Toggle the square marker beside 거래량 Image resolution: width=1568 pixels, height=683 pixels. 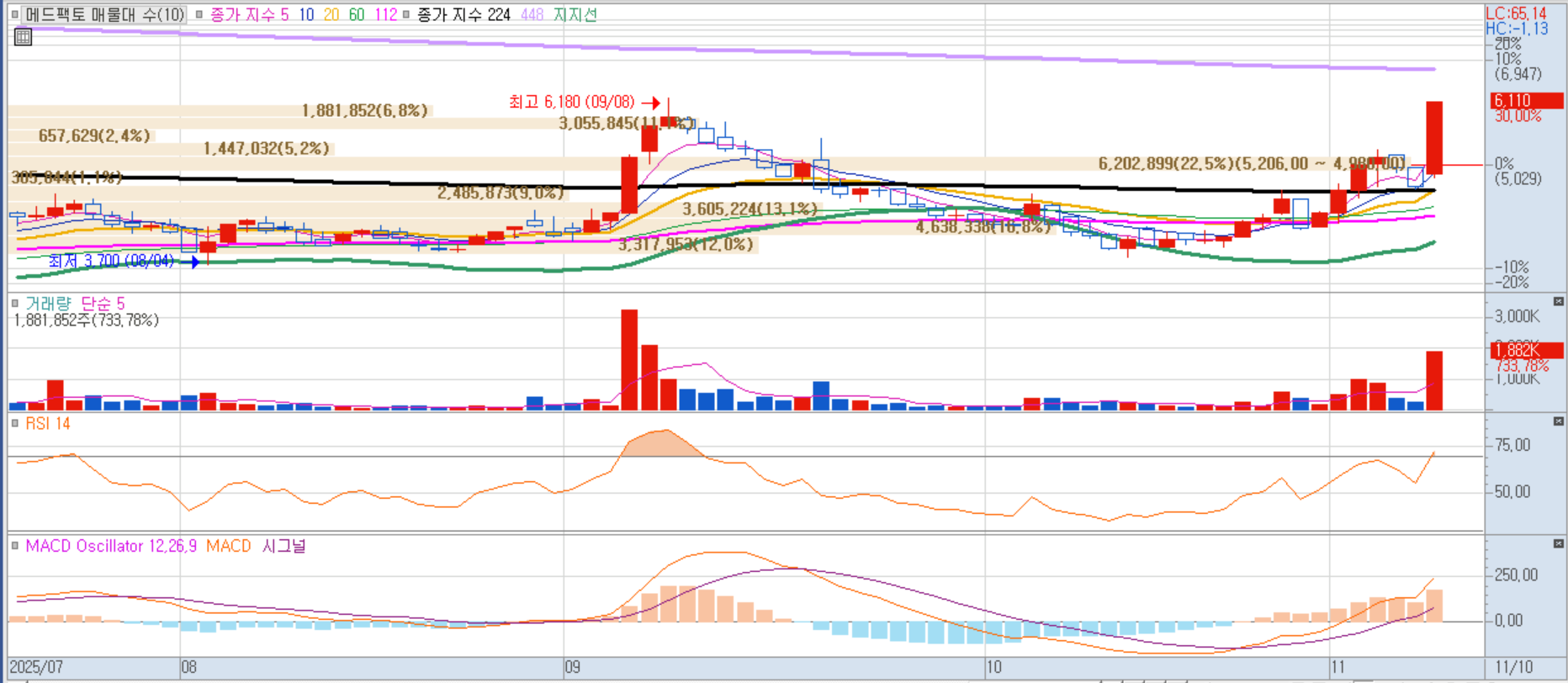pos(15,303)
